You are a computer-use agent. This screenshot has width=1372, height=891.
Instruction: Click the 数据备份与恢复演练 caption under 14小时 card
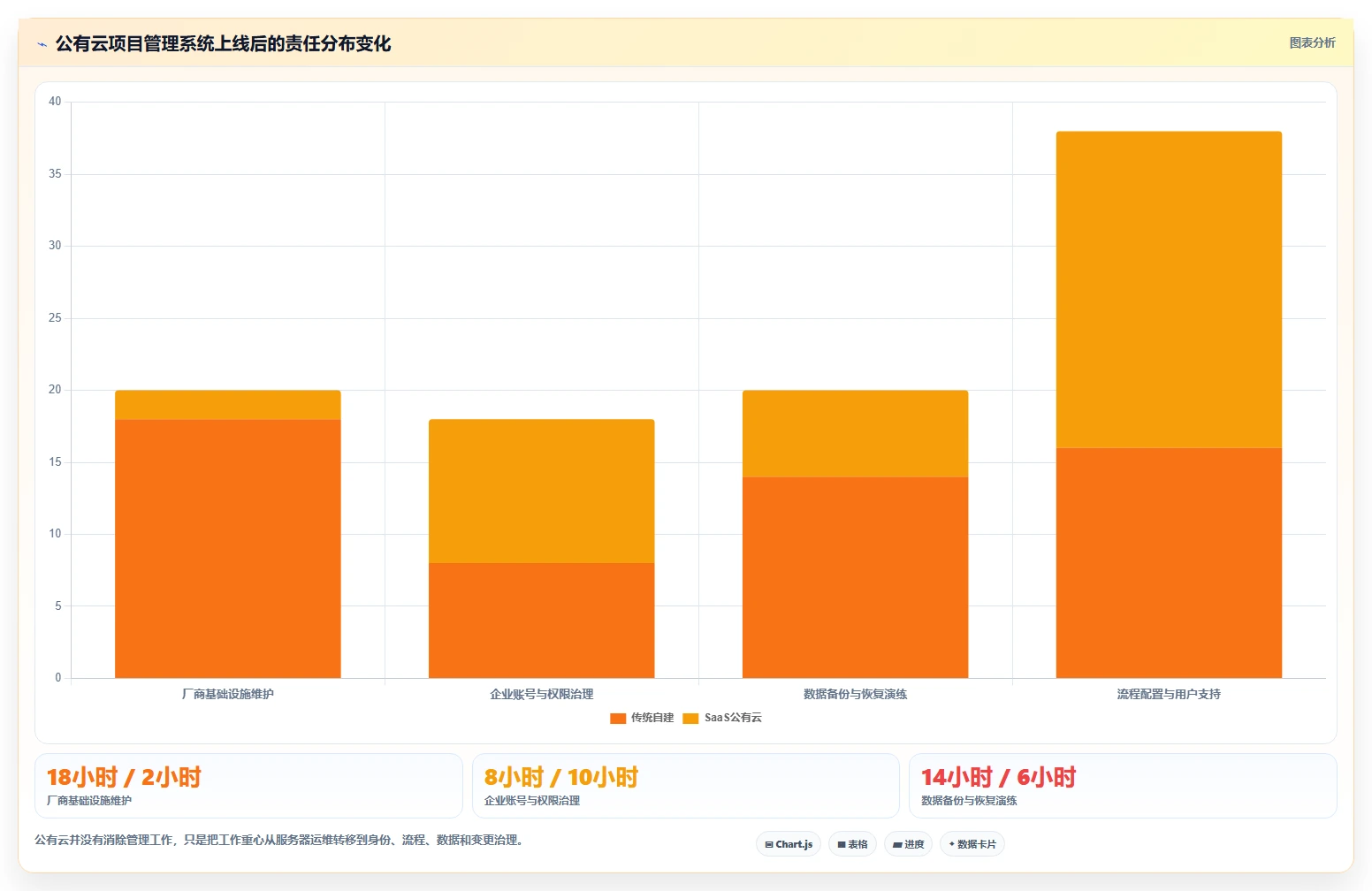(x=969, y=801)
